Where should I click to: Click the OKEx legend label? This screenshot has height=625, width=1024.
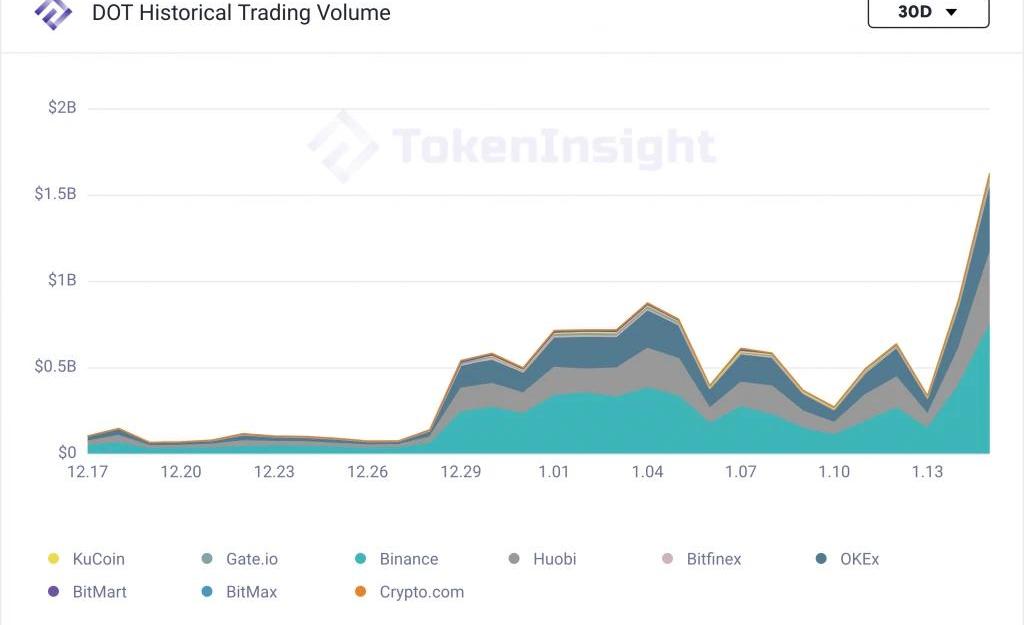tap(860, 559)
